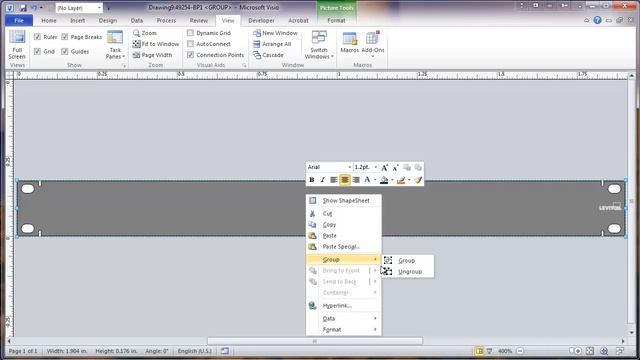The image size is (640, 360).
Task: Align text right in mini toolbar
Action: click(x=356, y=180)
